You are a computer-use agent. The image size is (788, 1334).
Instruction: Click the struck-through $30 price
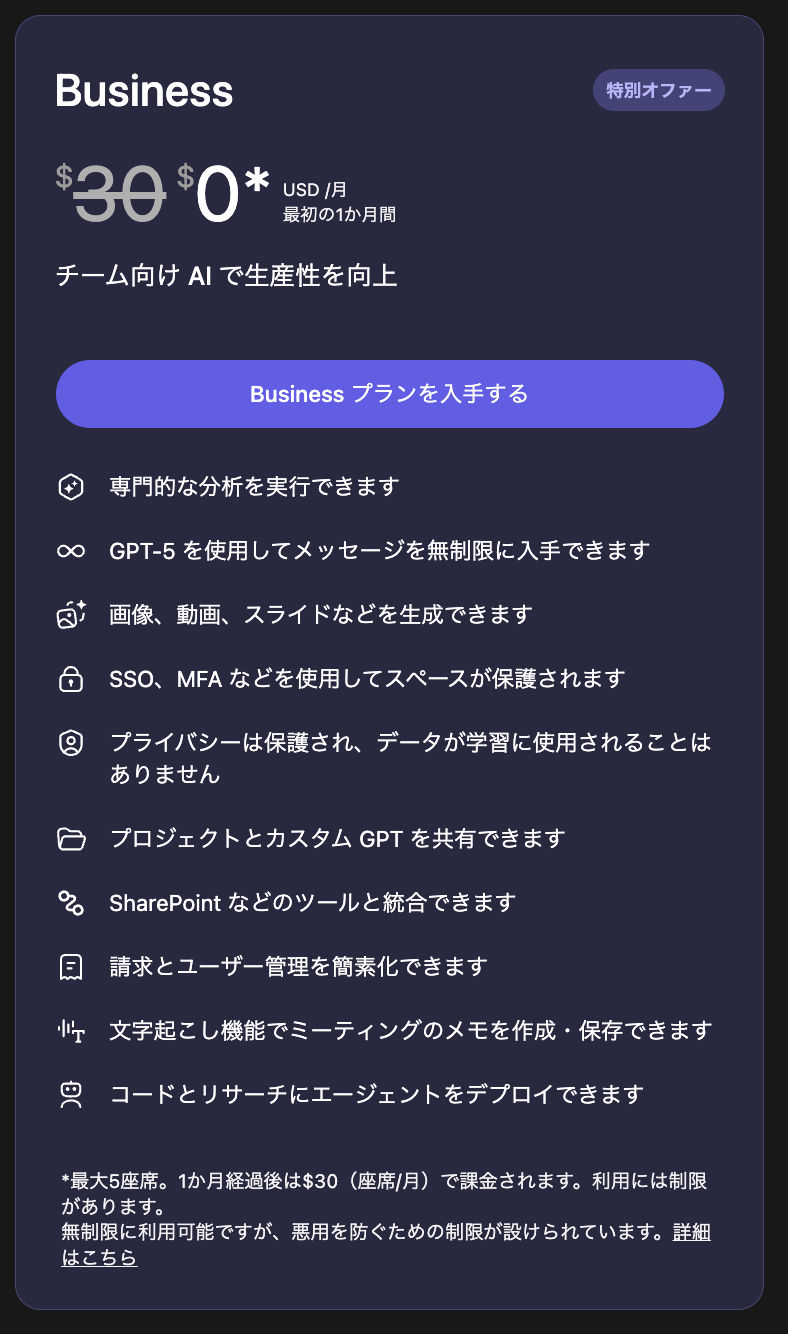point(111,193)
